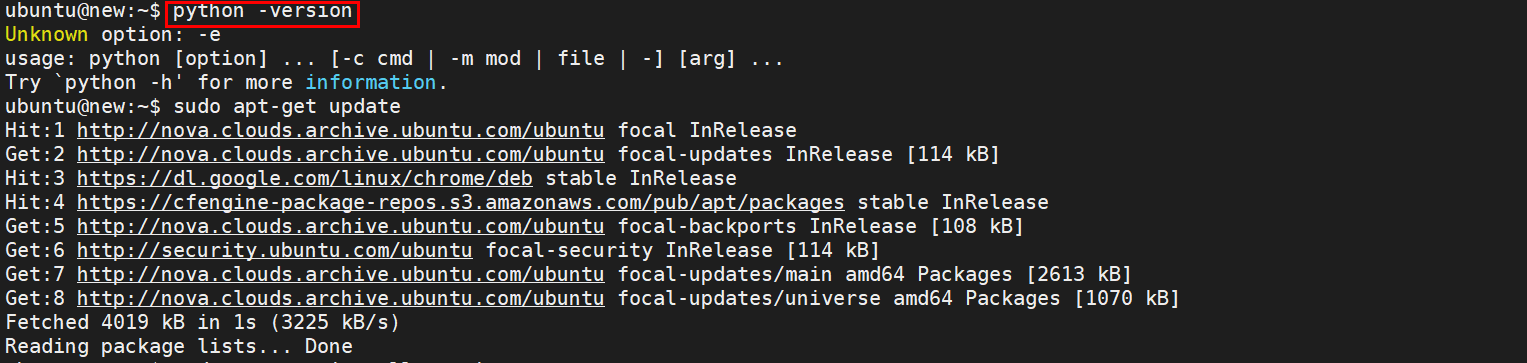The image size is (1527, 363).
Task: Click the highlighted python -version command
Action: click(262, 13)
